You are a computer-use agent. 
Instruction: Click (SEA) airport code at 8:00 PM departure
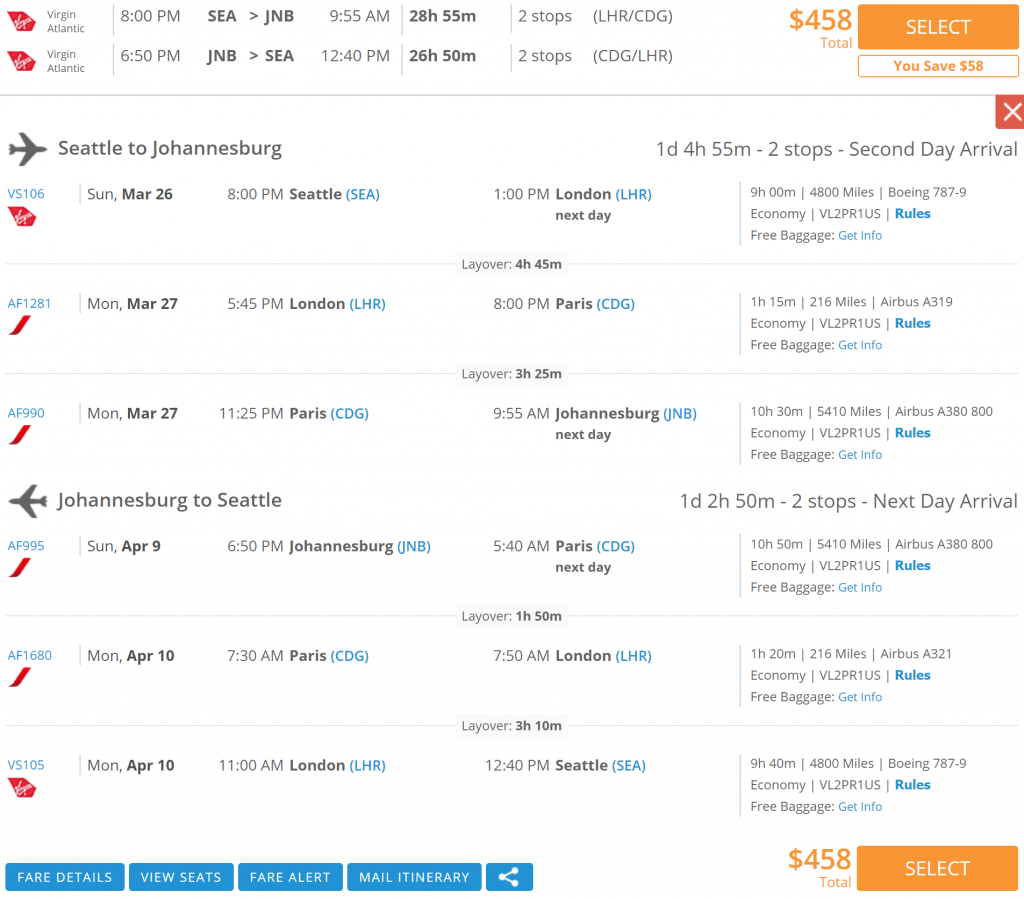pyautogui.click(x=362, y=195)
